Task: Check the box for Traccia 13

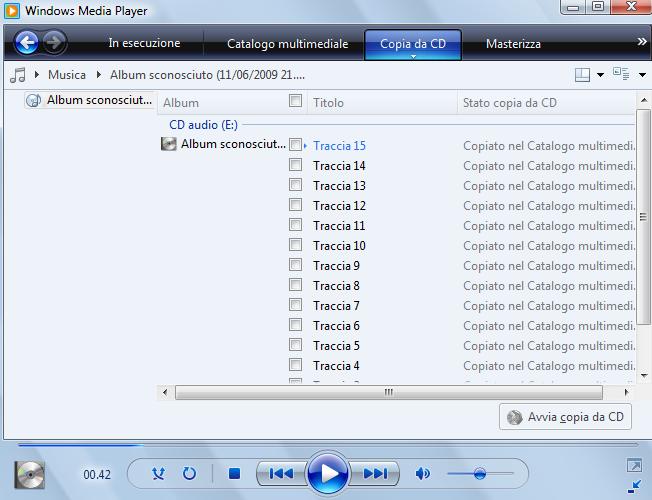Action: coord(295,184)
